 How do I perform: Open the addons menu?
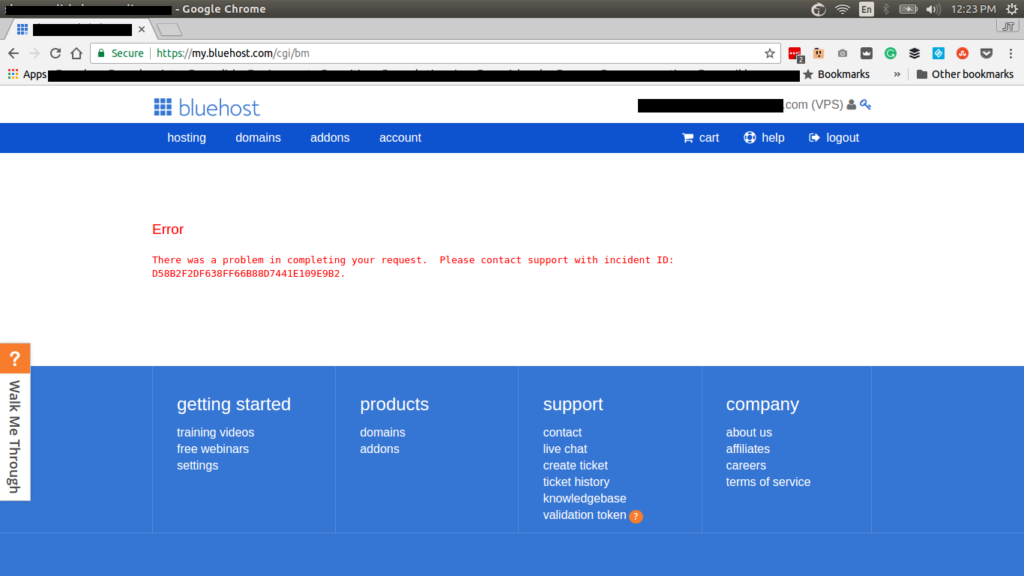pos(330,138)
